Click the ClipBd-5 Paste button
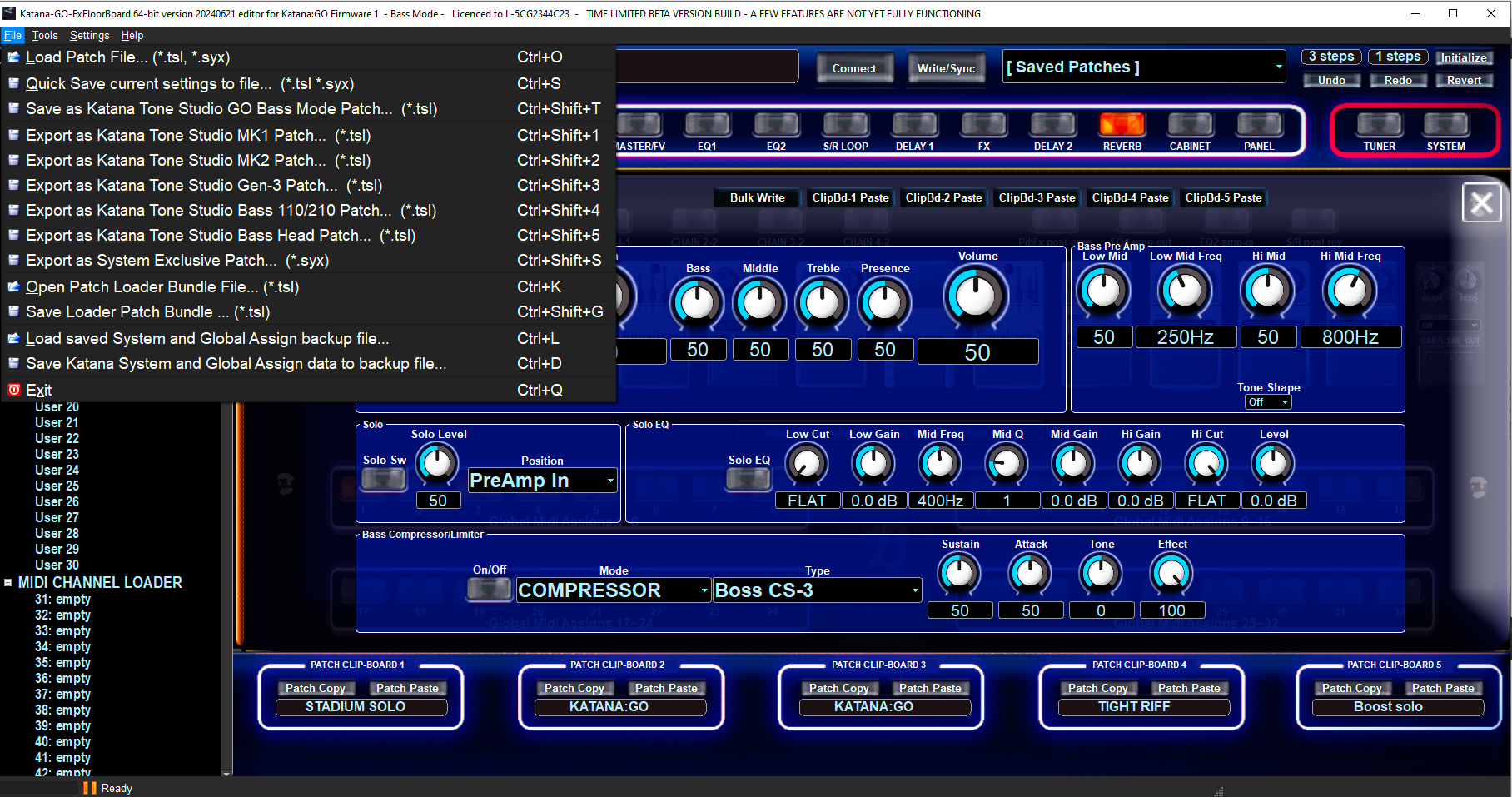The height and width of the screenshot is (797, 1512). [x=1223, y=197]
